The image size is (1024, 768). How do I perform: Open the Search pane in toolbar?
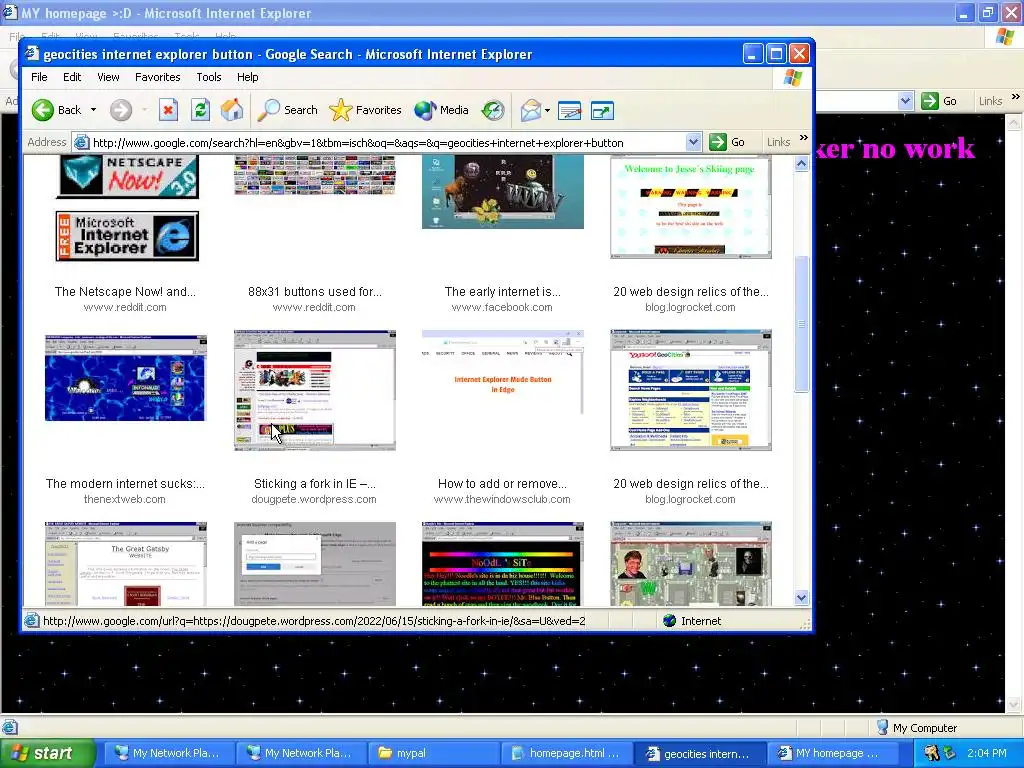[x=287, y=110]
